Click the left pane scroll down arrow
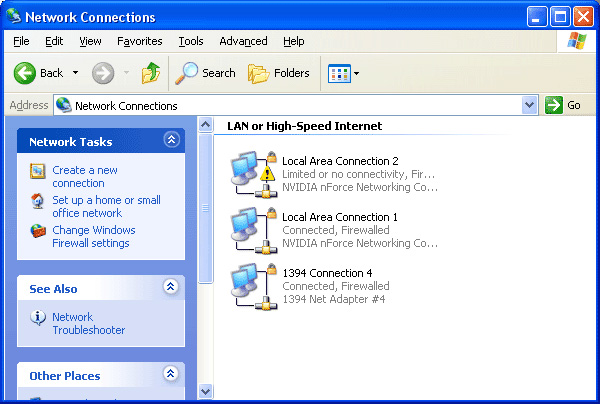Image resolution: width=600 pixels, height=404 pixels. pos(207,391)
